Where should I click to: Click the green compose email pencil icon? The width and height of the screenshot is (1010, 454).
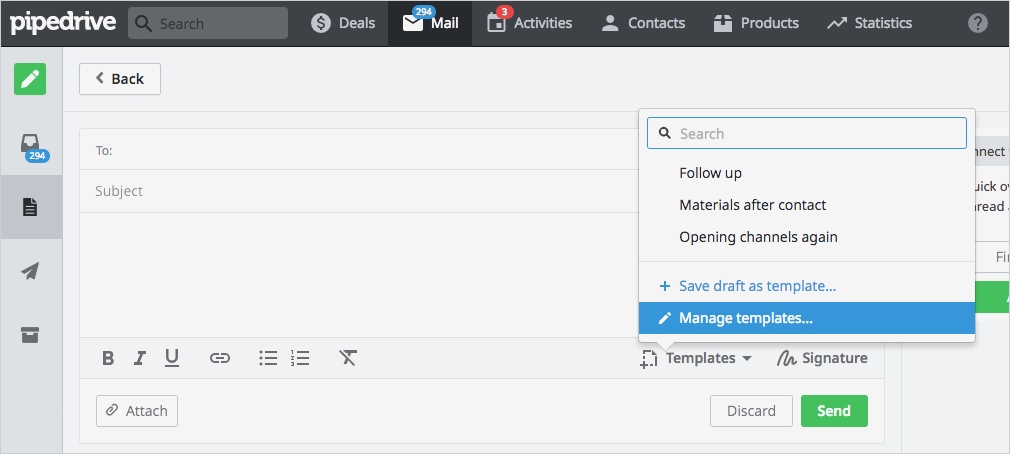click(30, 79)
